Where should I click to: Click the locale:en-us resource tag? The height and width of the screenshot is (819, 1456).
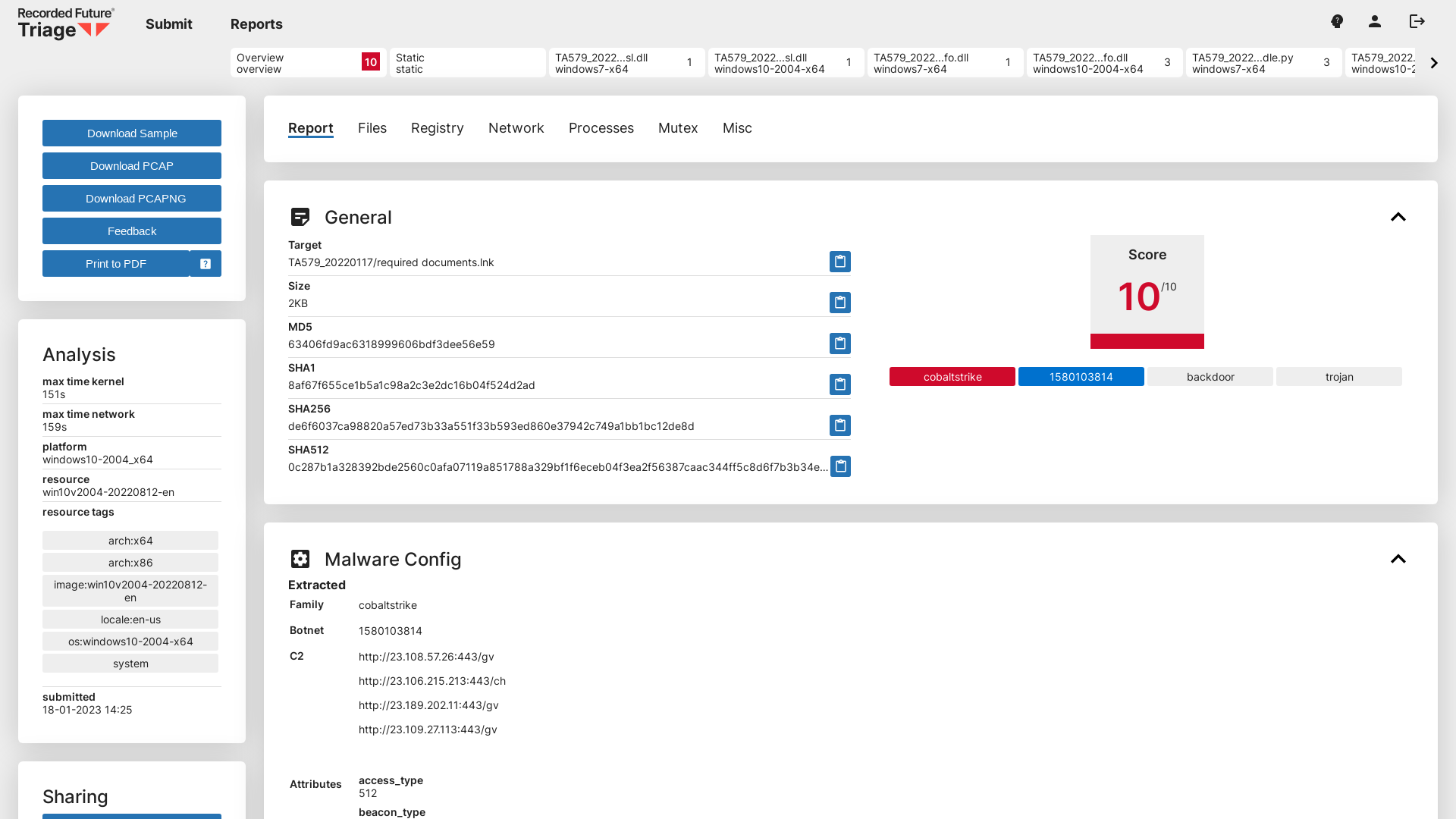point(130,620)
